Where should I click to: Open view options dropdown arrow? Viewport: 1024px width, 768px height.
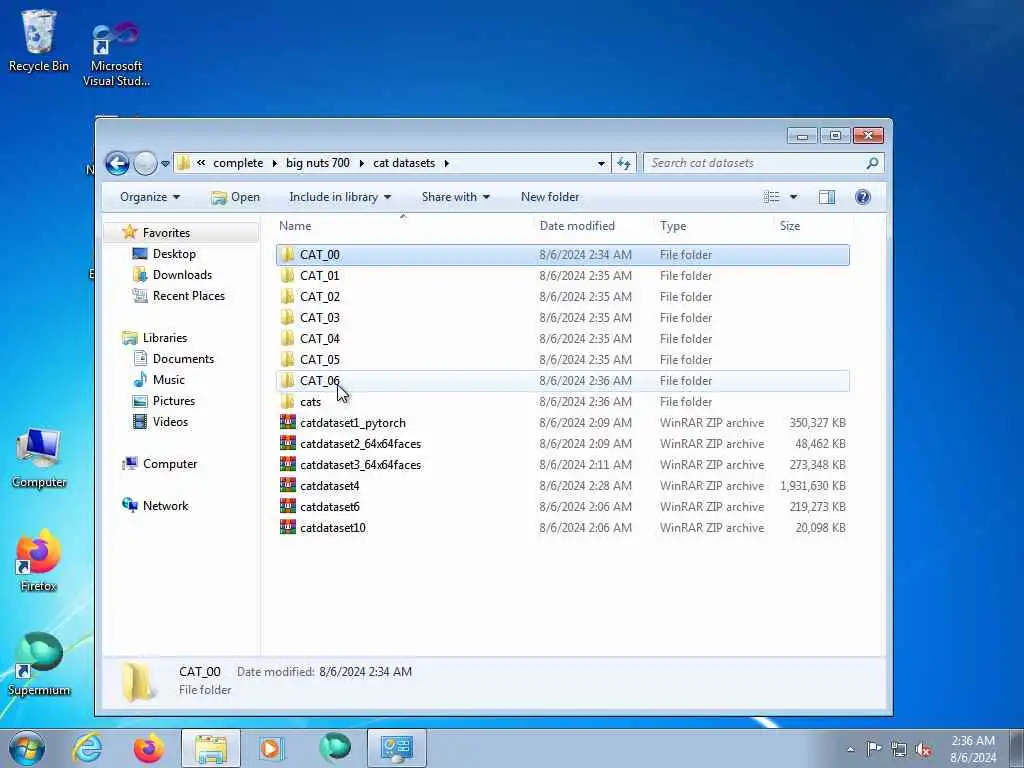click(793, 197)
